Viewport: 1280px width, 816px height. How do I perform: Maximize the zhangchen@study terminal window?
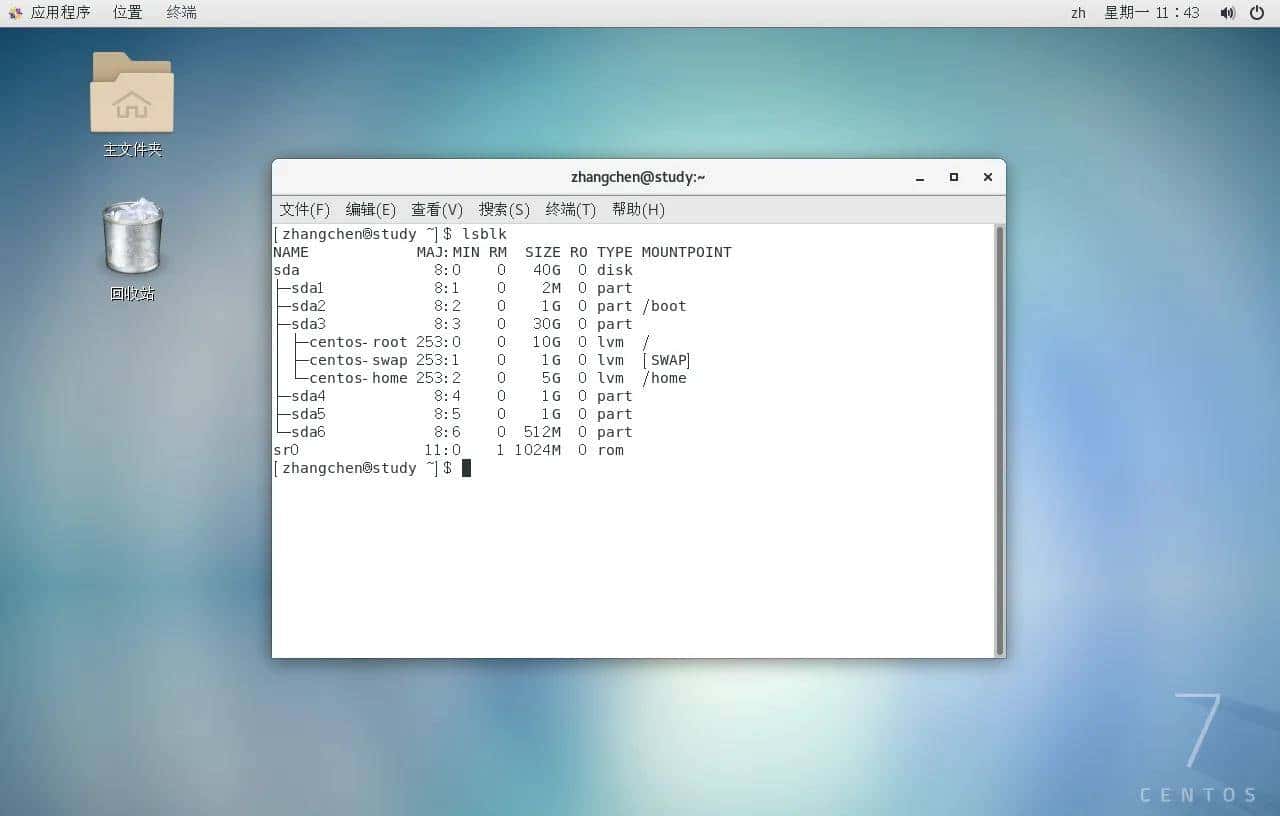954,177
